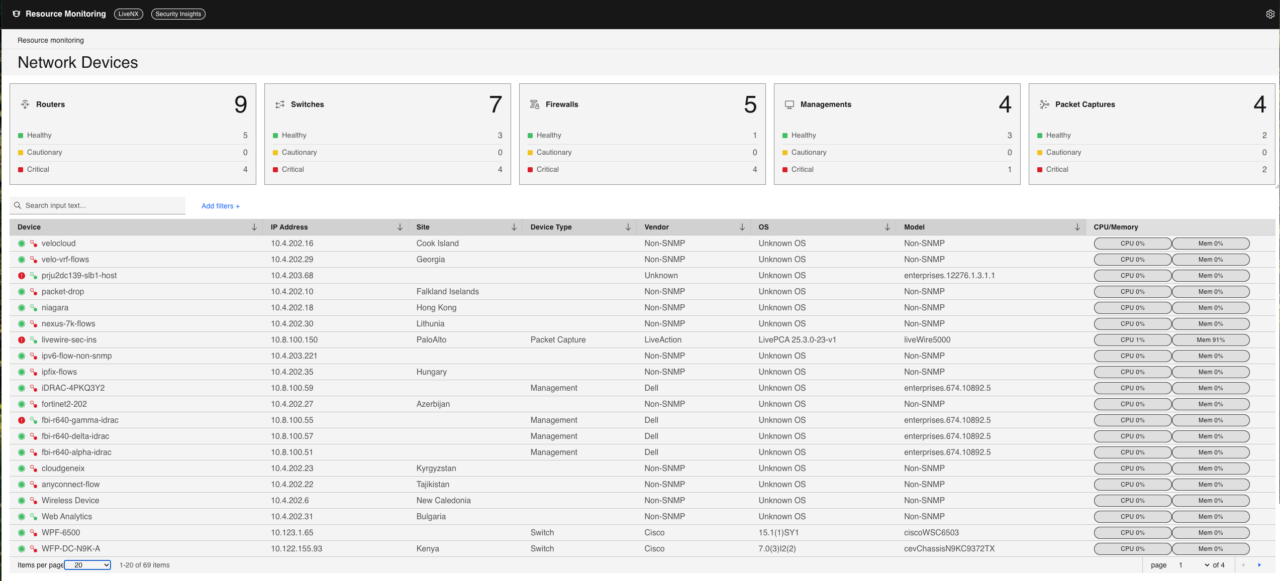1280x581 pixels.
Task: Click the Routers card icon
Action: point(24,104)
